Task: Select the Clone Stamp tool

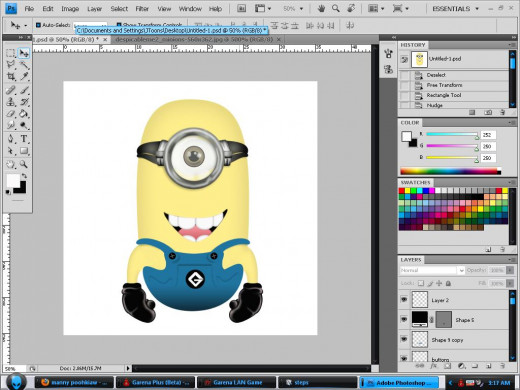Action: (11, 102)
